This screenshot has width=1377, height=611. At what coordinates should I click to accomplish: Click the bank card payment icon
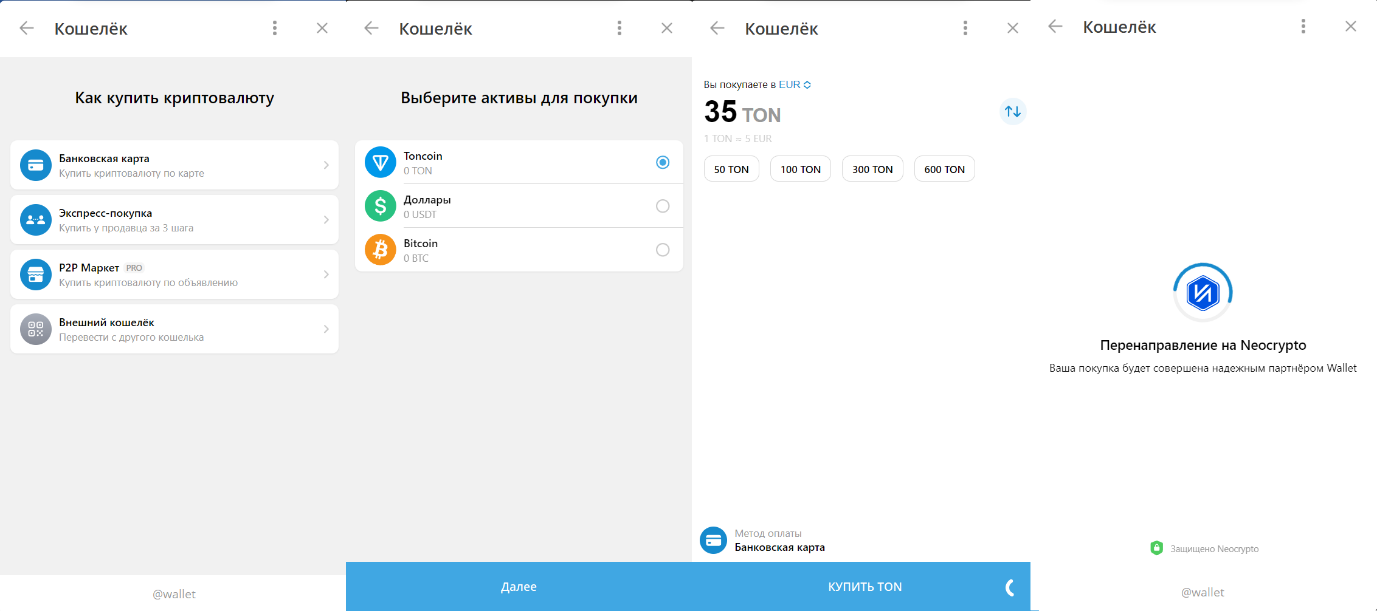coord(33,164)
